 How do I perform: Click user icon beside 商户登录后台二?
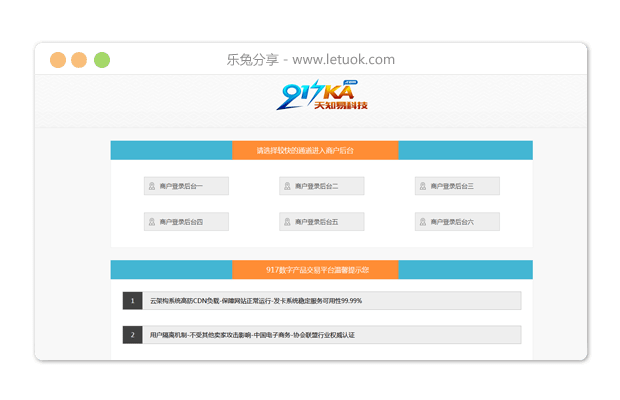click(x=287, y=186)
